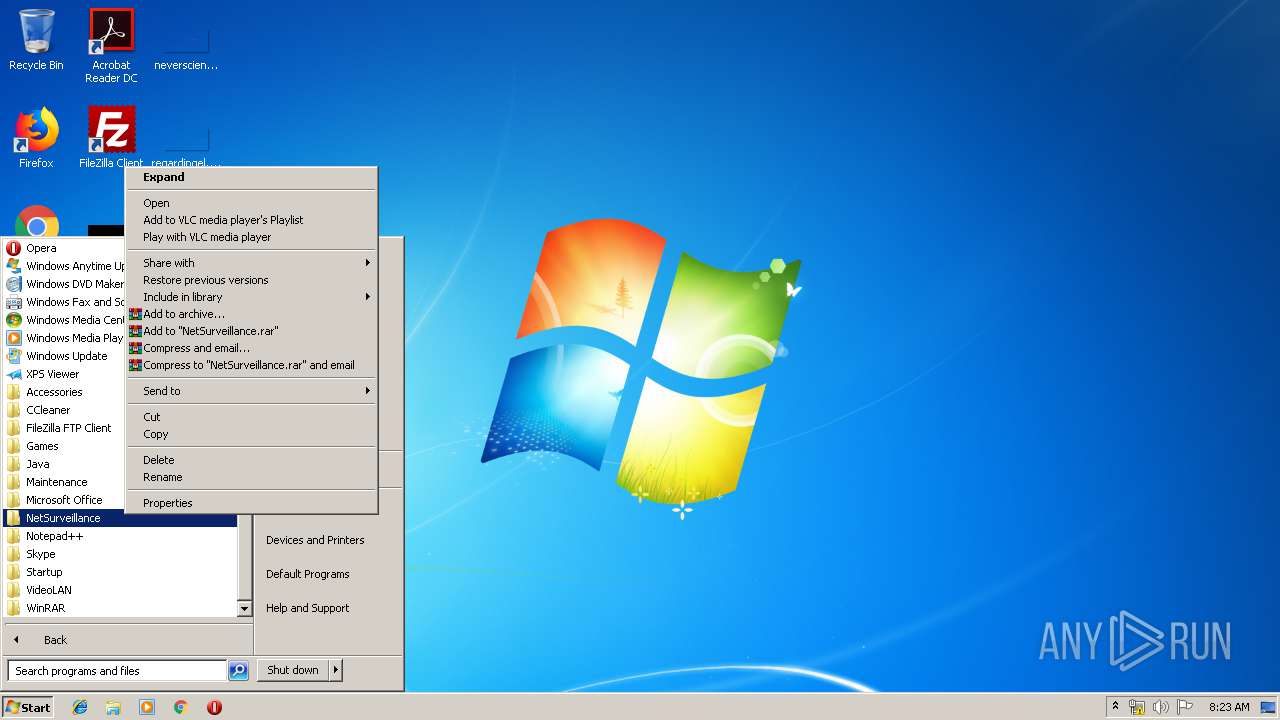Screen dimensions: 1280x720
Task: Open shut down options arrow
Action: tap(336, 670)
